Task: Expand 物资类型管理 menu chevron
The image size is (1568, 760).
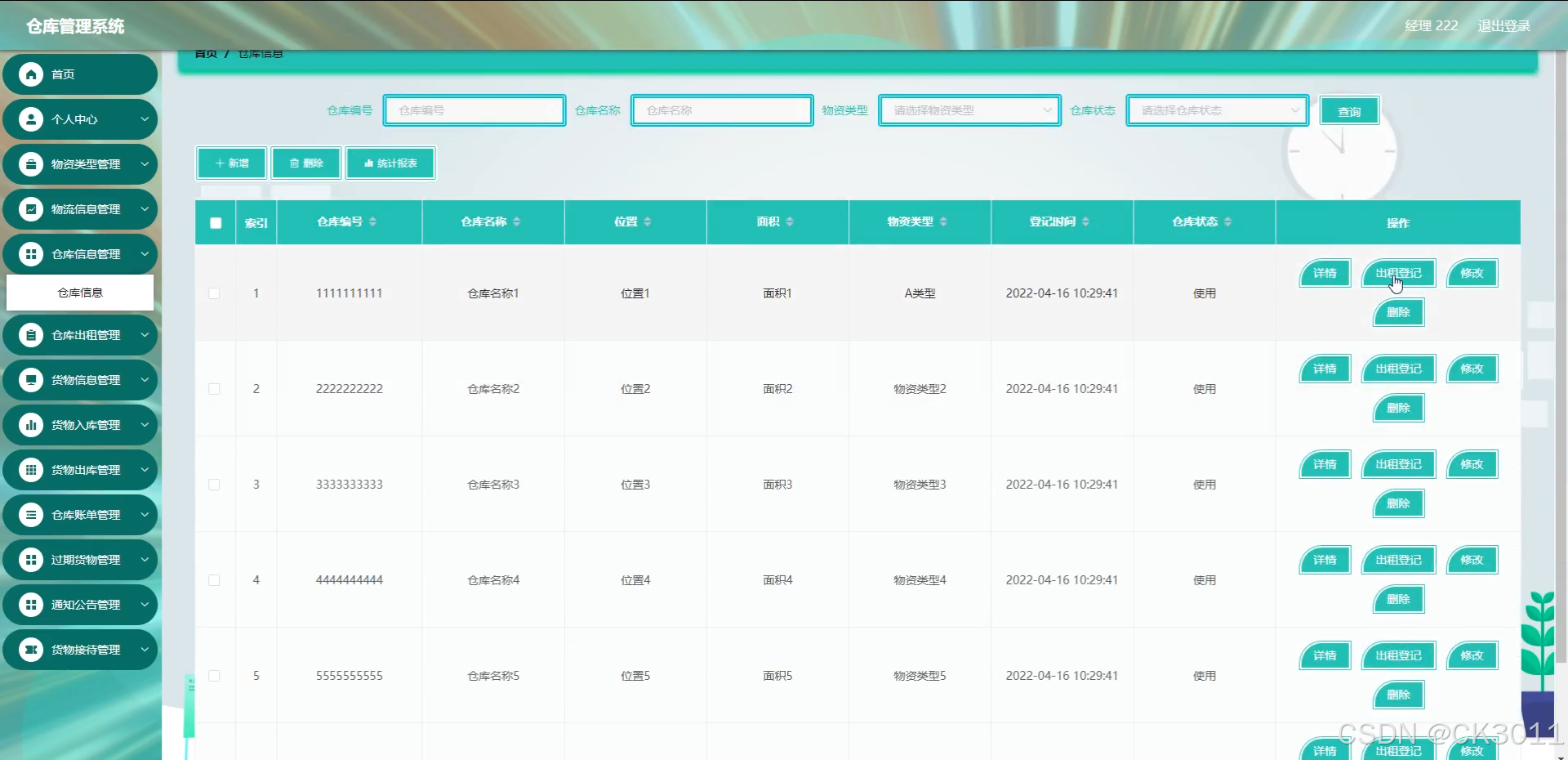Action: [x=145, y=164]
